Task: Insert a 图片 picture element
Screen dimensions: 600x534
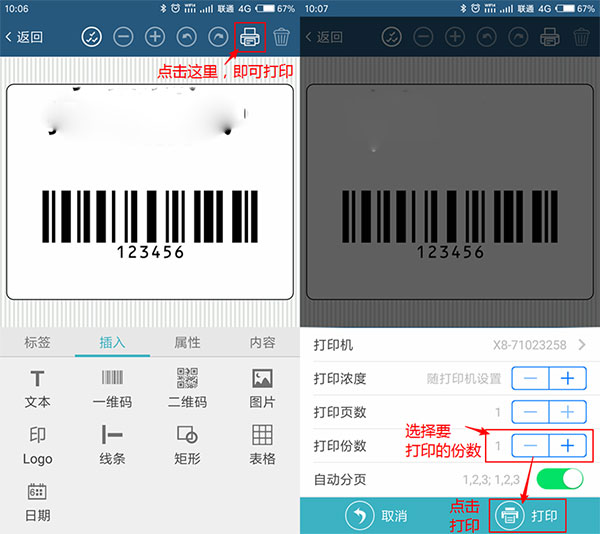Action: 262,388
